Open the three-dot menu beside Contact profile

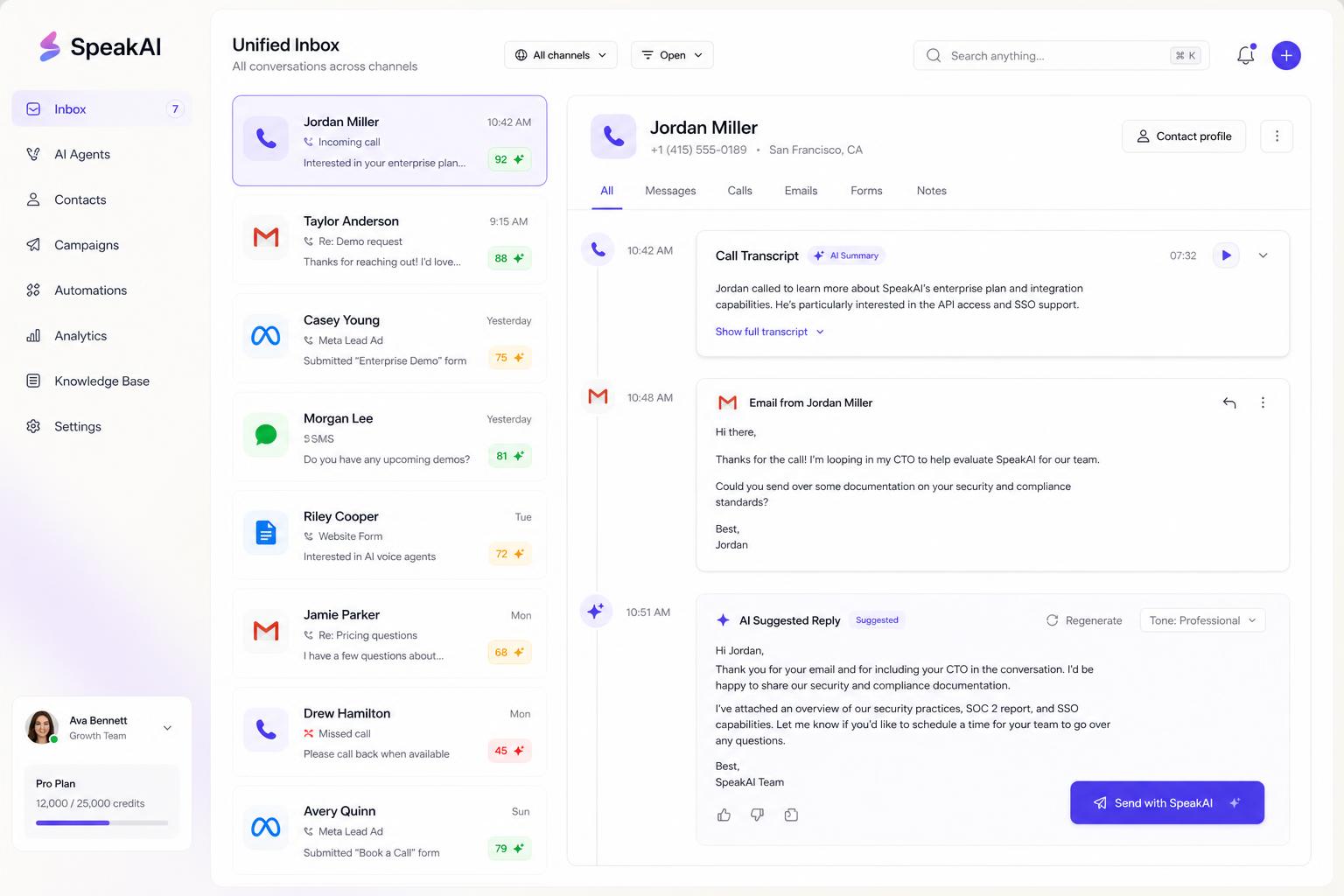coord(1277,136)
